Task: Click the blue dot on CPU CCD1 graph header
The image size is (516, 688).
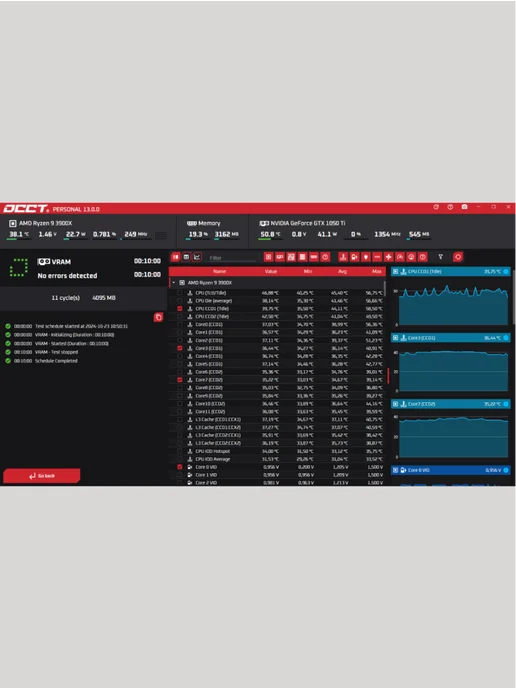Action: (506, 272)
